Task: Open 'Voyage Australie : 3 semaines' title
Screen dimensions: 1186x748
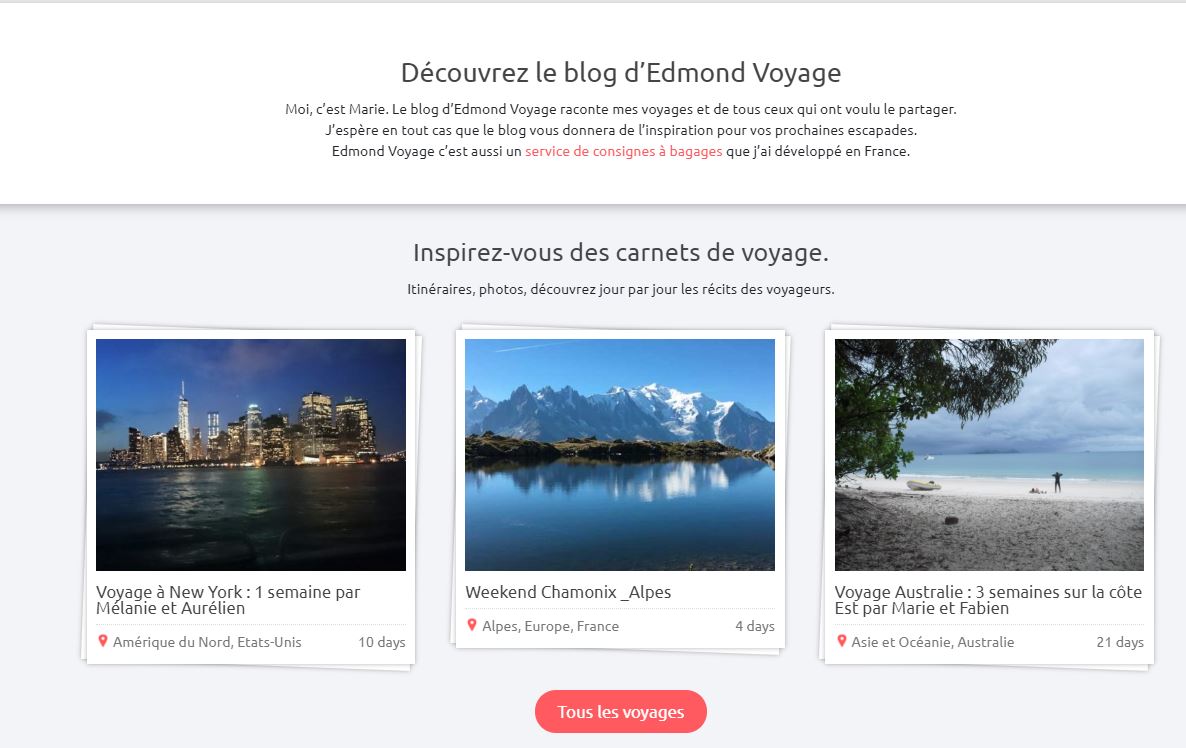Action: [989, 600]
